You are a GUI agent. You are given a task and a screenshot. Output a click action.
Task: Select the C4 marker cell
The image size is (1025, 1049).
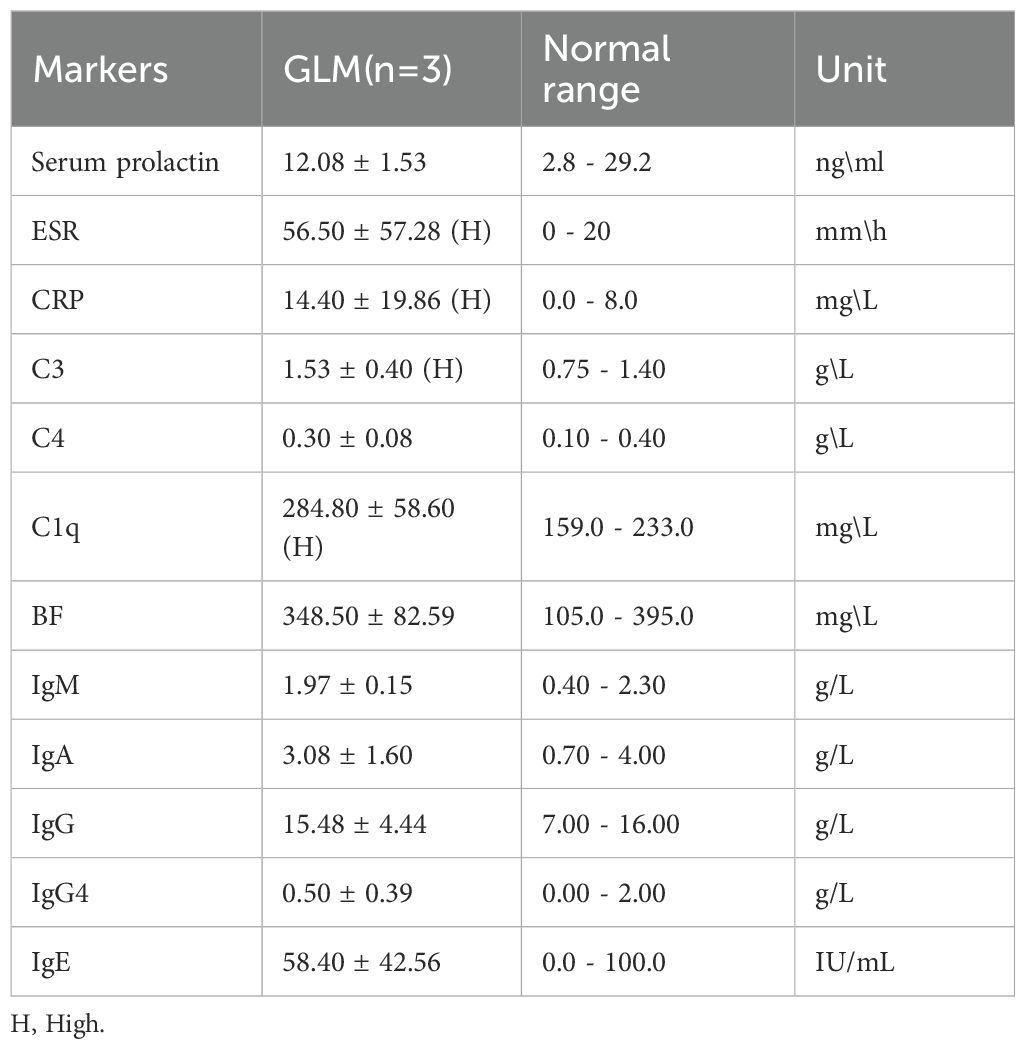click(x=49, y=438)
